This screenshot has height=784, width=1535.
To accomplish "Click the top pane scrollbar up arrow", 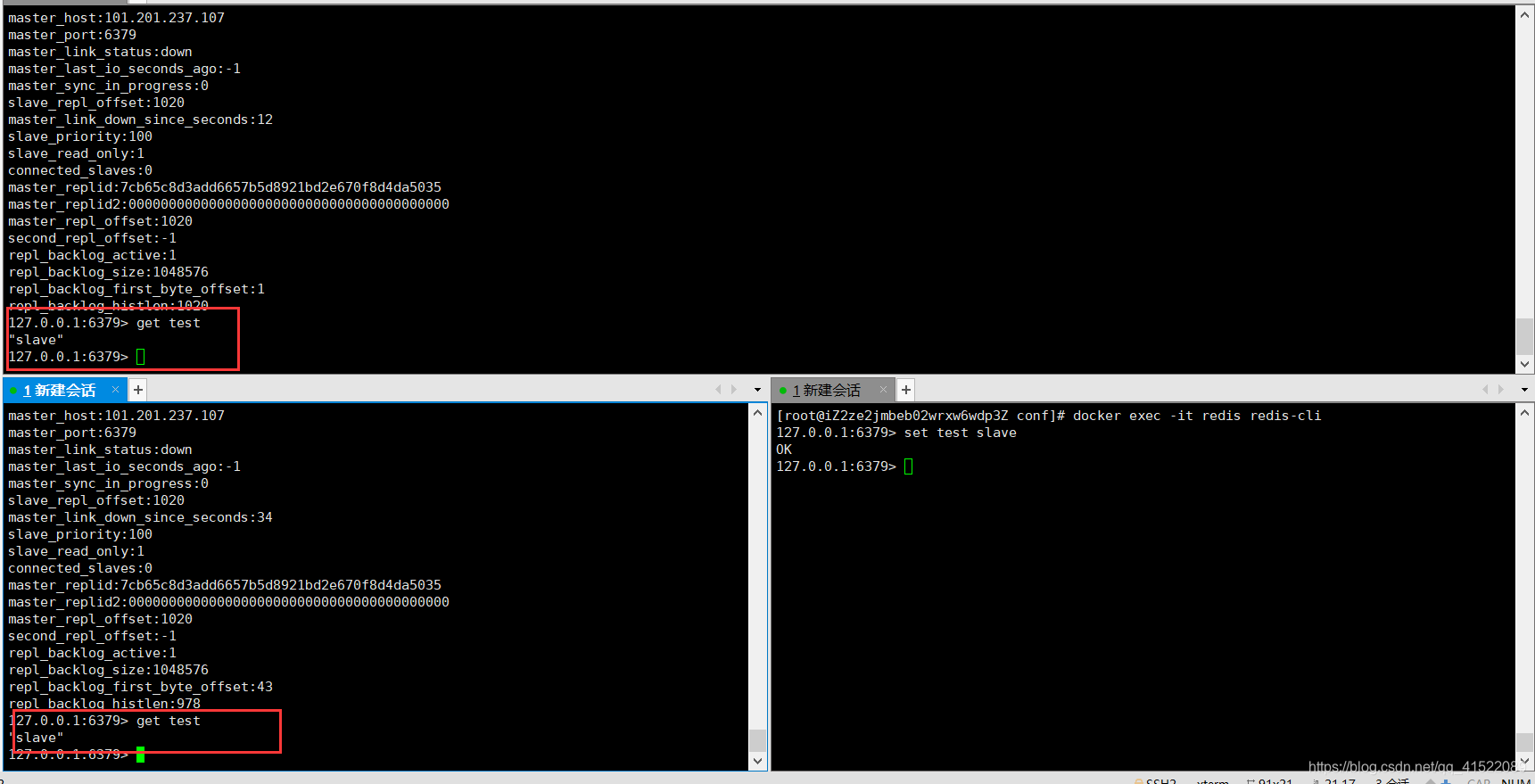I will click(x=1524, y=14).
